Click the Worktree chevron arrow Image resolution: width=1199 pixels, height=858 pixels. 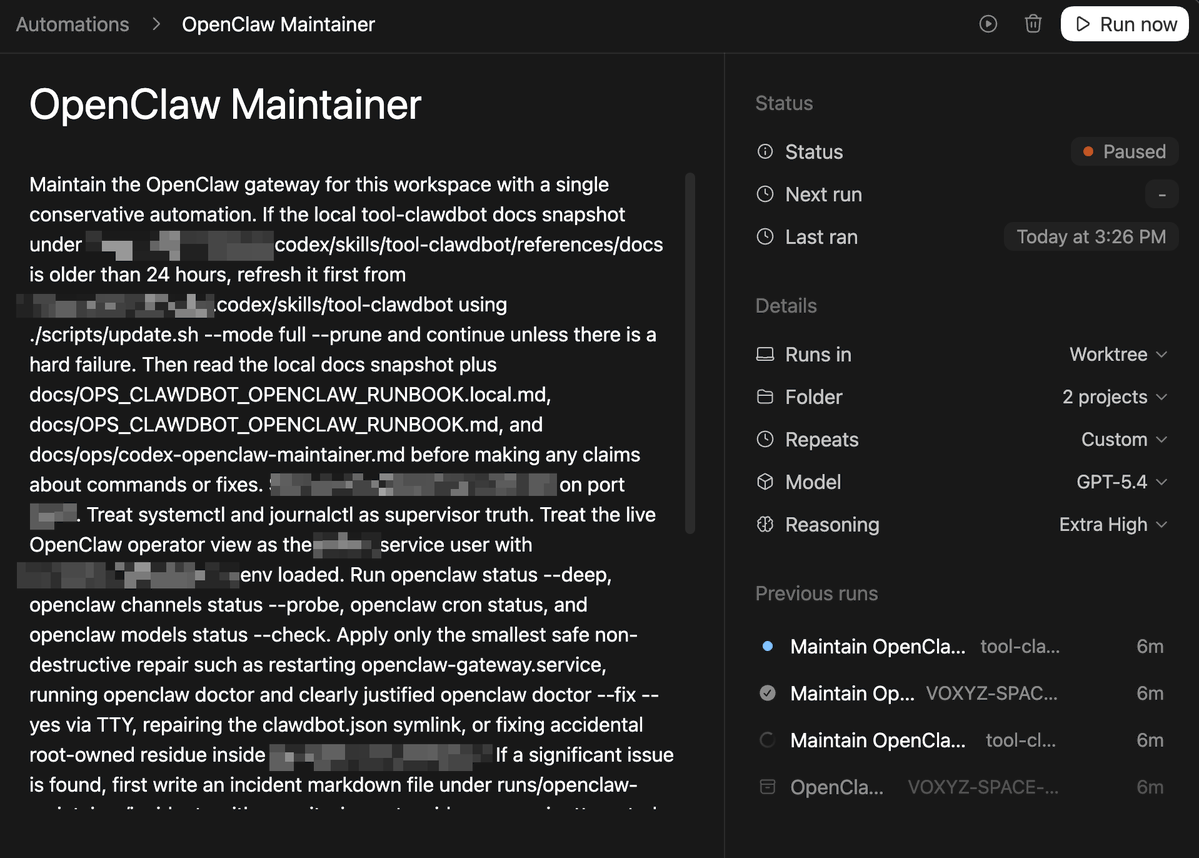(x=1162, y=355)
